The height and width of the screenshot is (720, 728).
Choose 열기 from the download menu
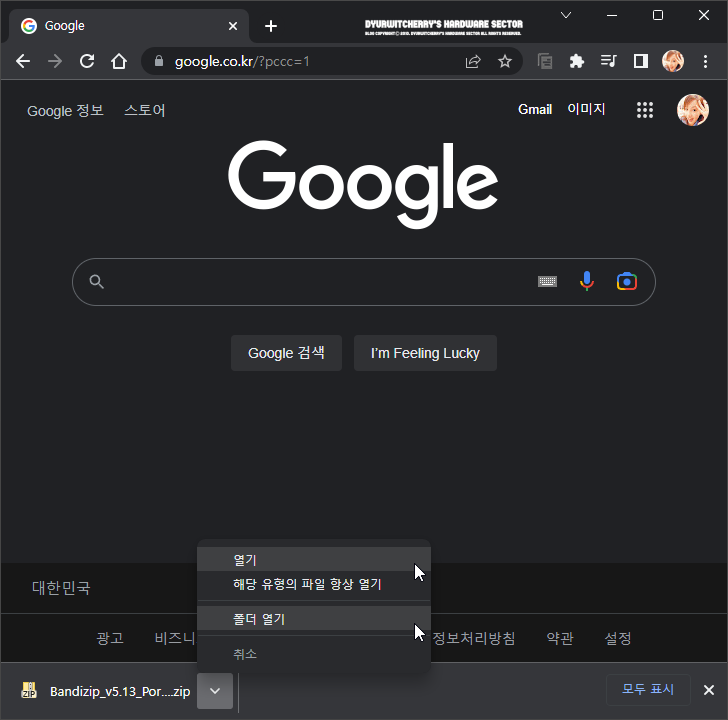pos(314,560)
